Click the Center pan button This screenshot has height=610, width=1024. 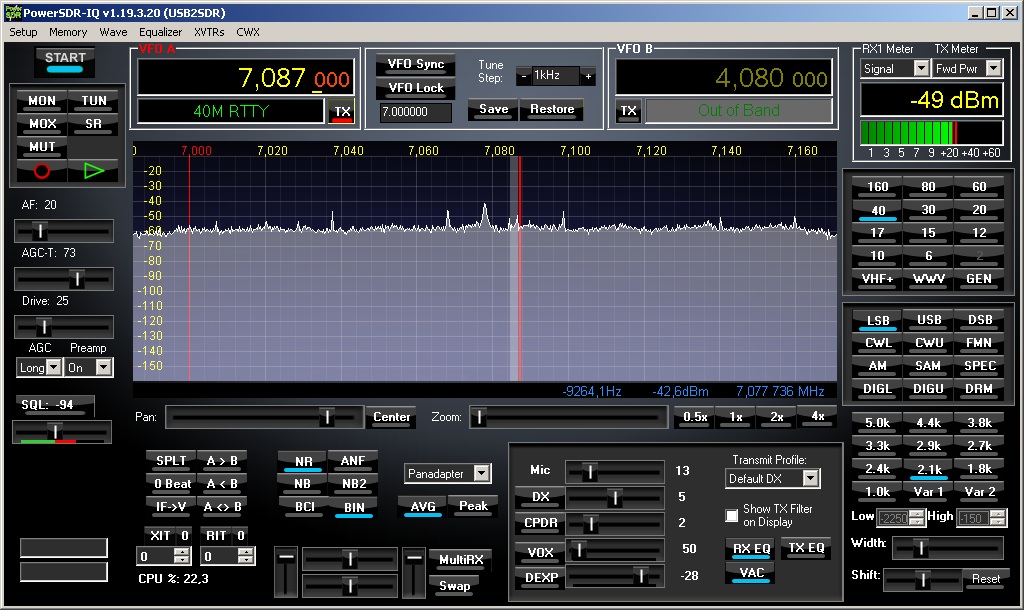tap(391, 417)
